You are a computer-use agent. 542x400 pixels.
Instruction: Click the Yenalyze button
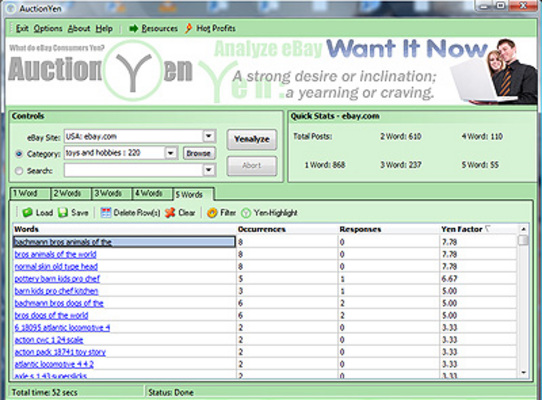(252, 139)
